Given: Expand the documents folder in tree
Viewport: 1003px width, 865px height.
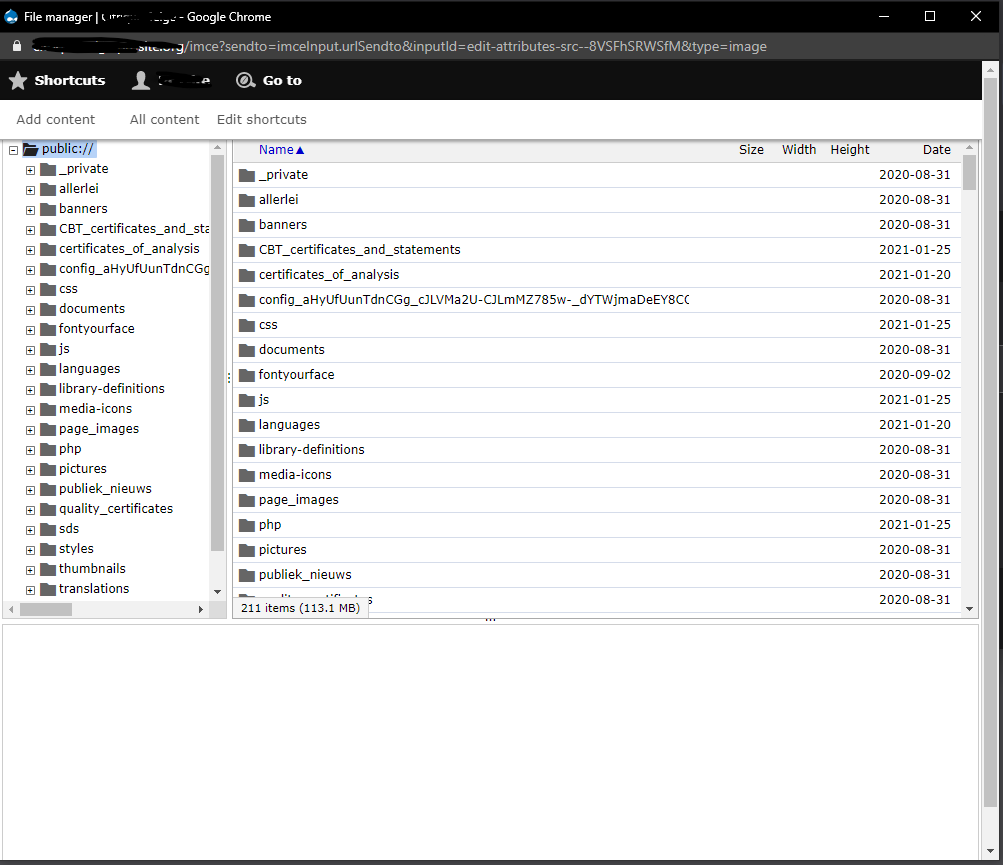Looking at the screenshot, I should (x=30, y=310).
